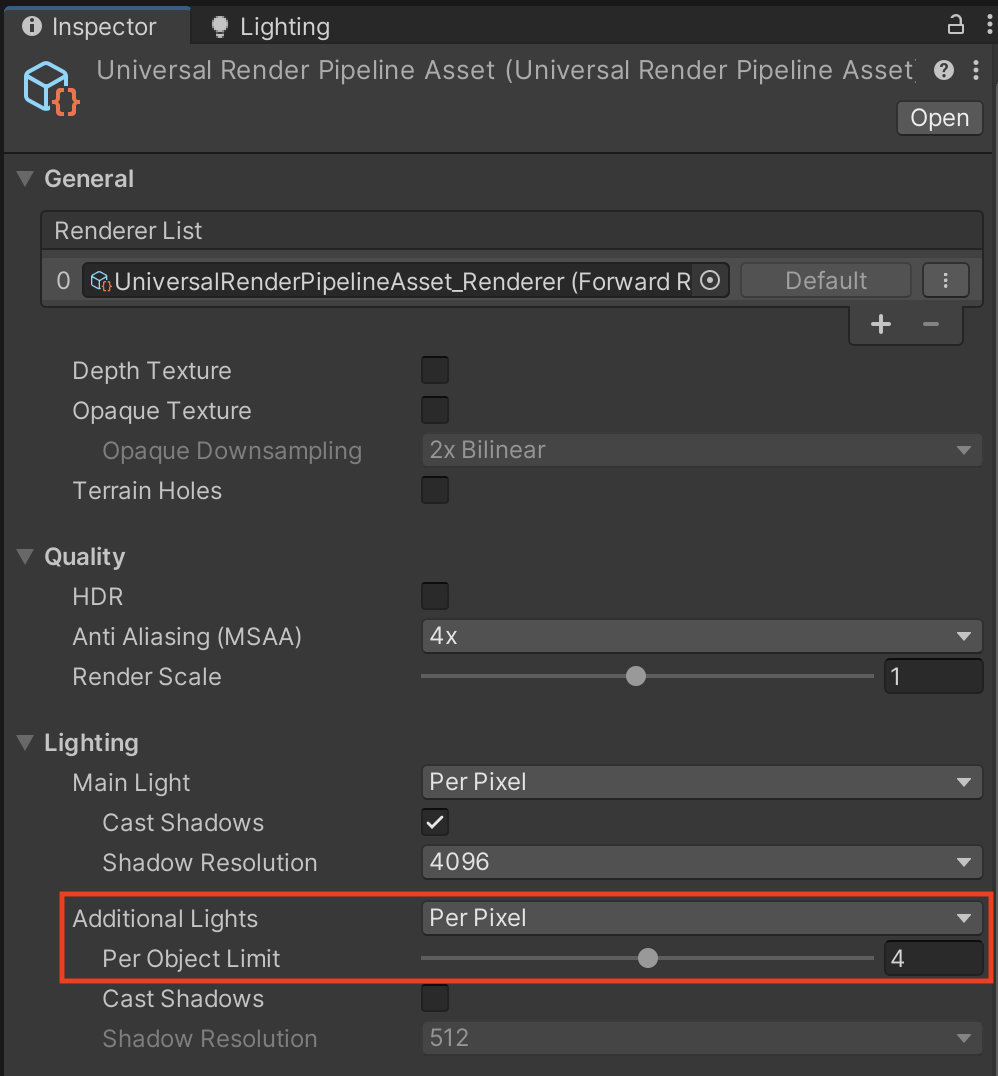Uncheck Main Light Cast Shadows
The width and height of the screenshot is (998, 1076).
[435, 822]
